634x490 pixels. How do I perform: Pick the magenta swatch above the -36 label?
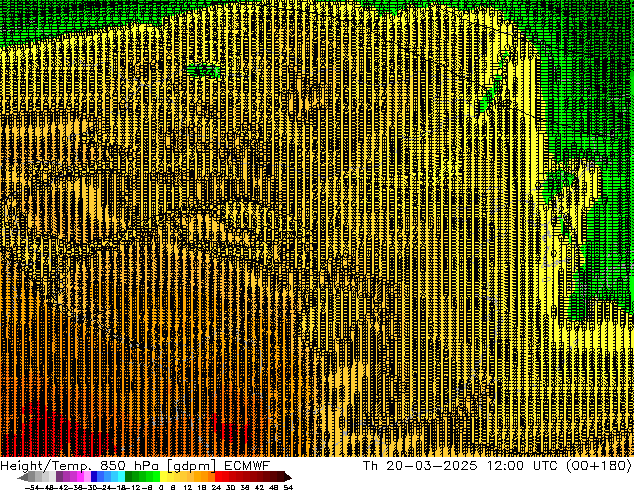80,477
